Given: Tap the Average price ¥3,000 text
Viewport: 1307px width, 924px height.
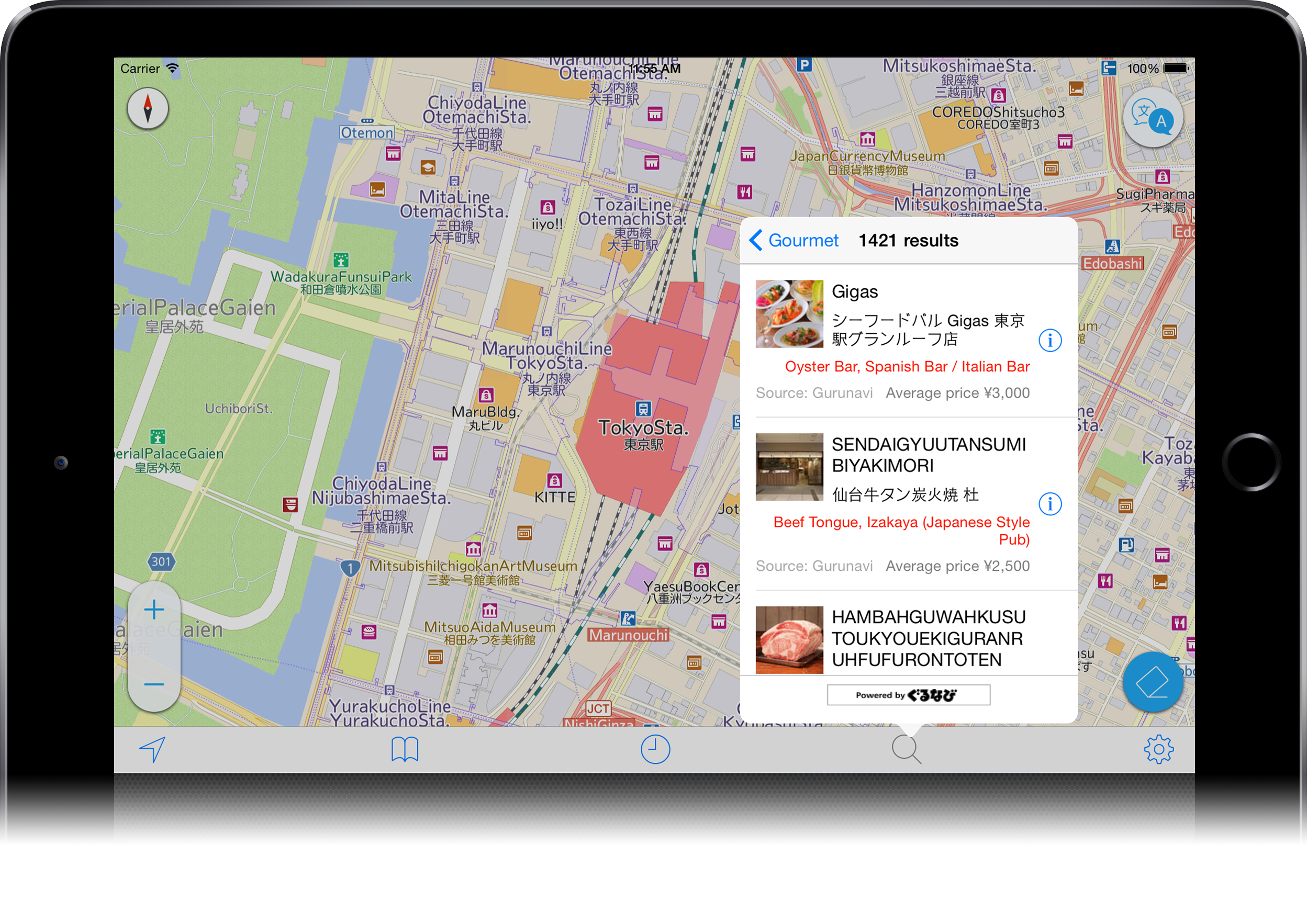Looking at the screenshot, I should 957,392.
